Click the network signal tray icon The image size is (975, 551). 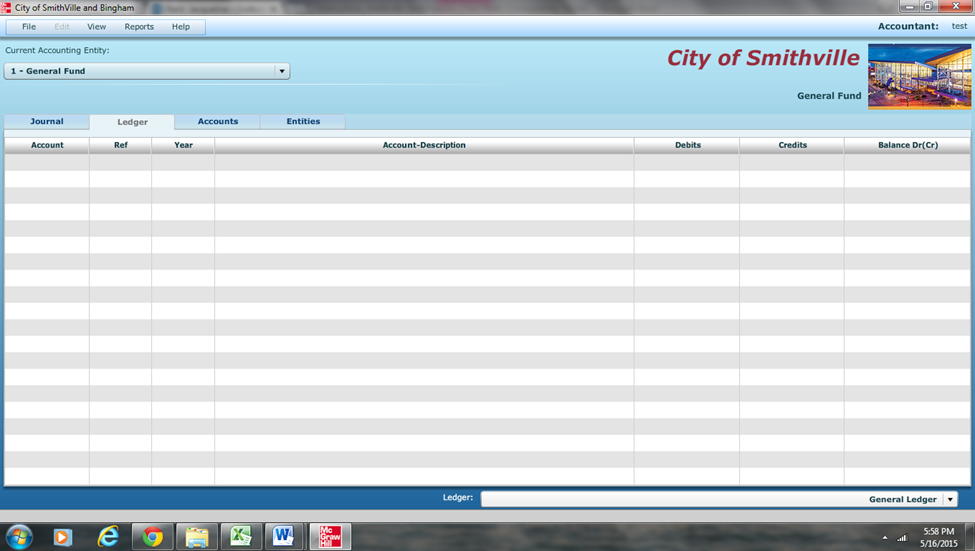(902, 538)
